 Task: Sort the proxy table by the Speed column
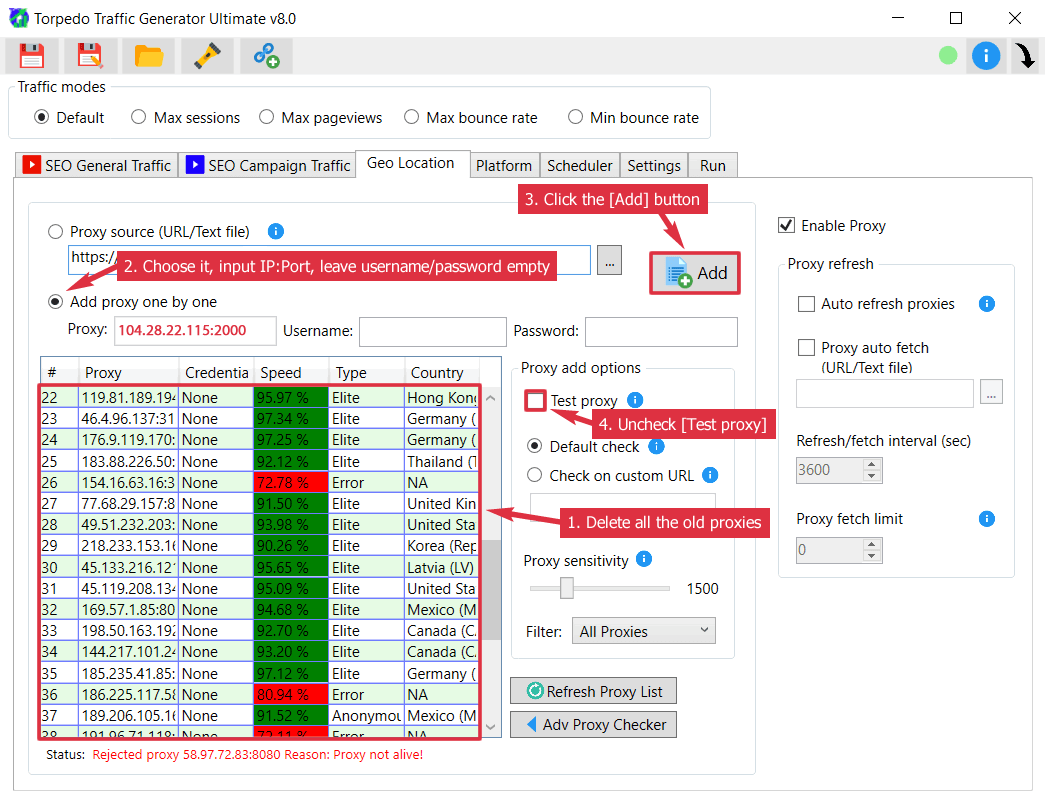291,373
